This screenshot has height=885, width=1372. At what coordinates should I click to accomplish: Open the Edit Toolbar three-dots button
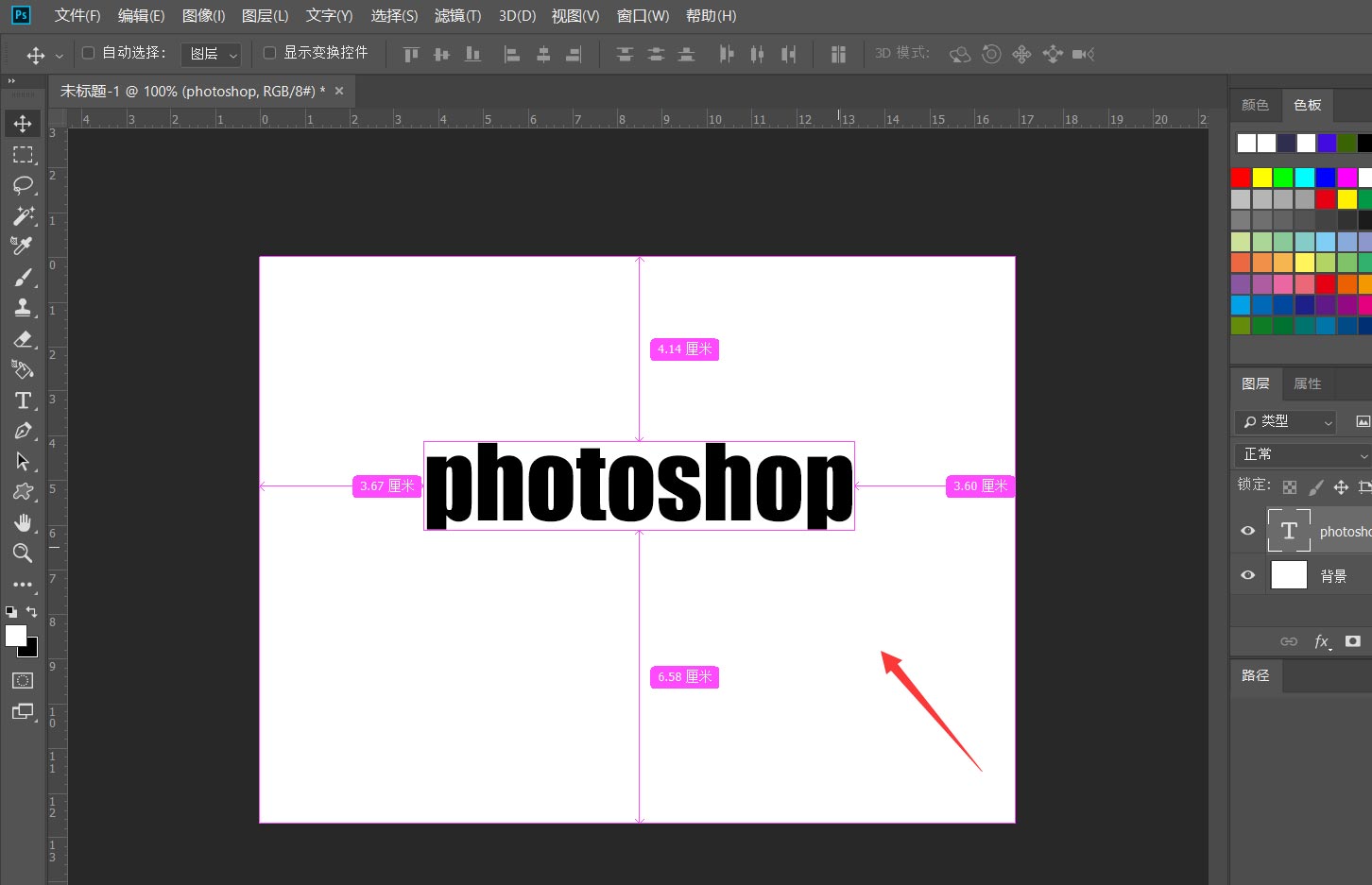coord(23,584)
